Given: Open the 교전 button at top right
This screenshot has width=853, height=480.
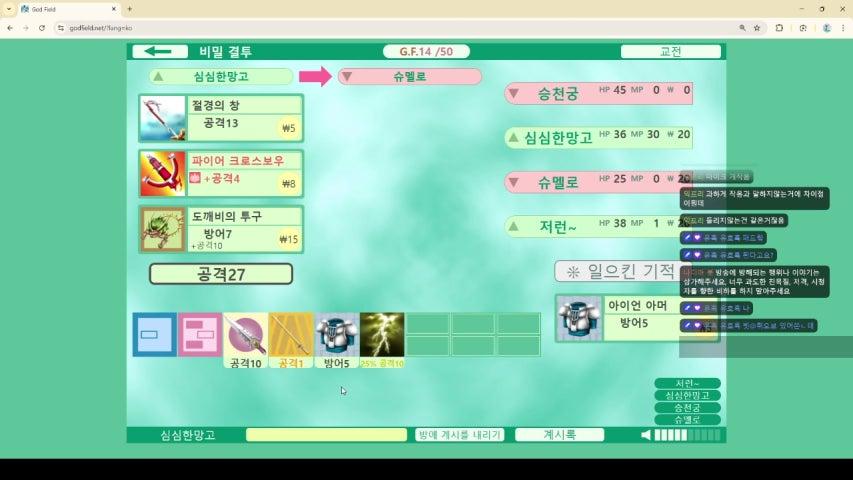Looking at the screenshot, I should point(670,51).
